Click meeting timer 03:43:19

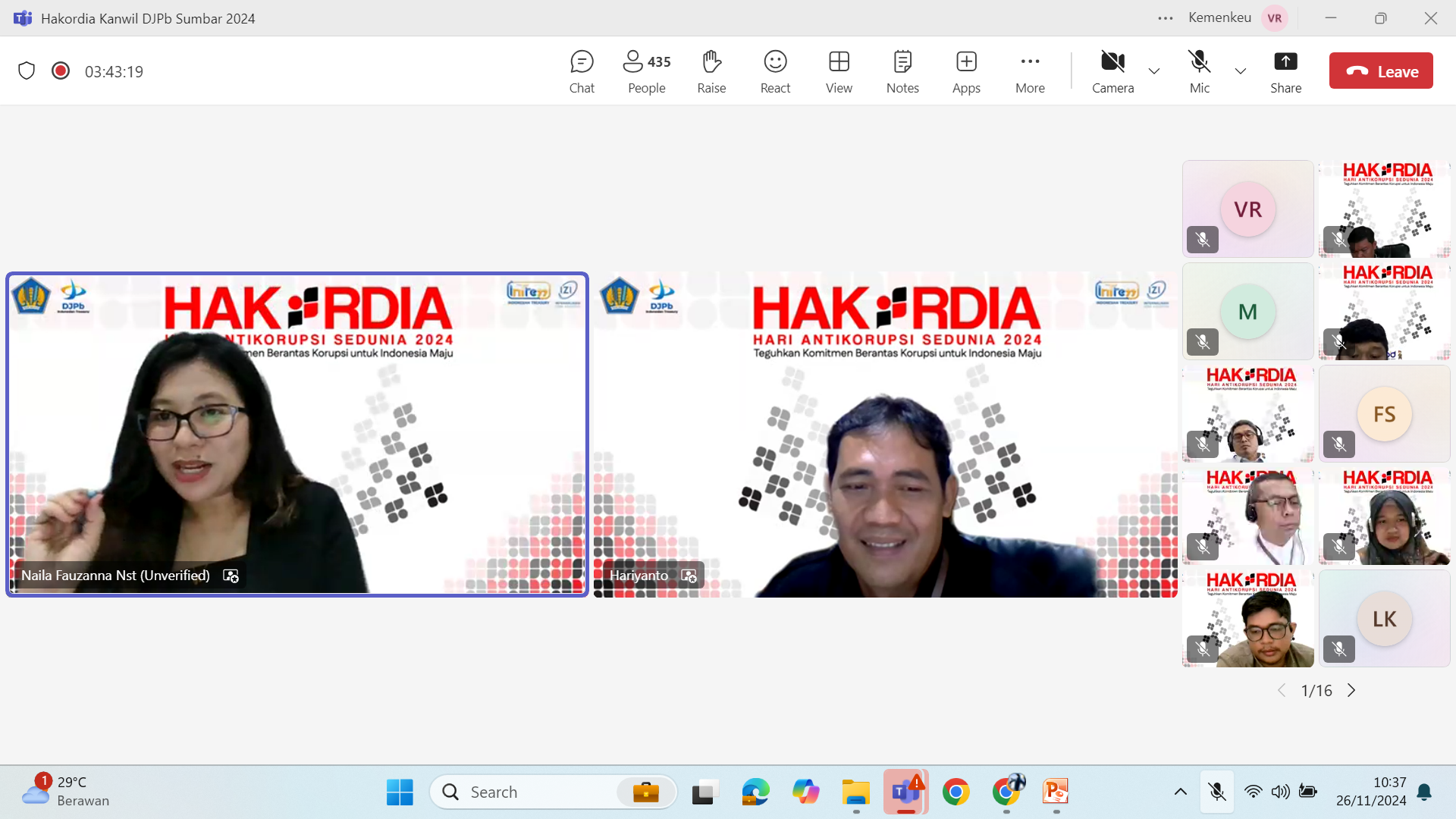114,71
